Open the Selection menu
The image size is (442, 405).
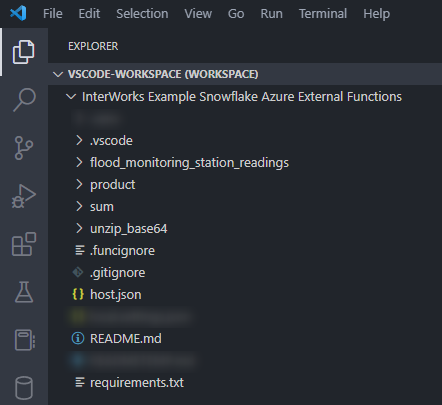click(142, 14)
